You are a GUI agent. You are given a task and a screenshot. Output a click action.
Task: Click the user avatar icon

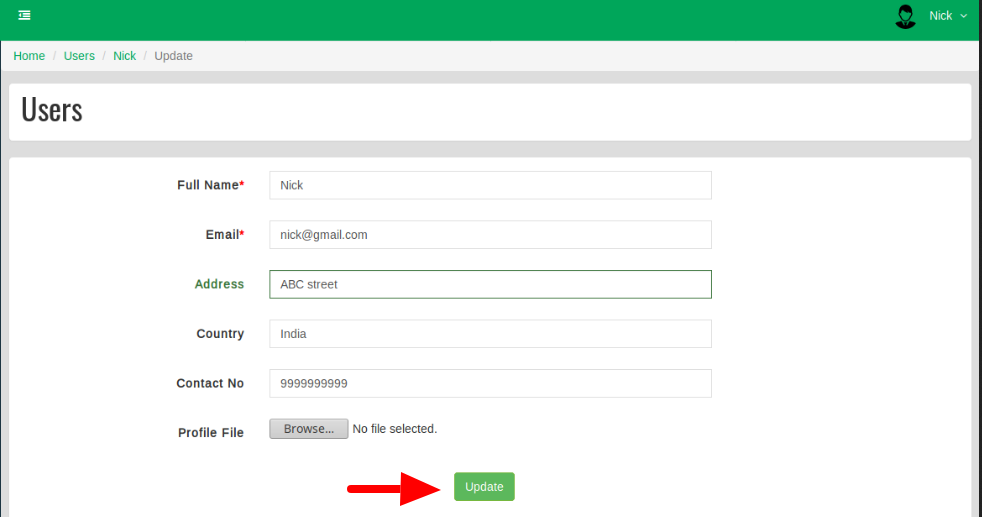906,16
